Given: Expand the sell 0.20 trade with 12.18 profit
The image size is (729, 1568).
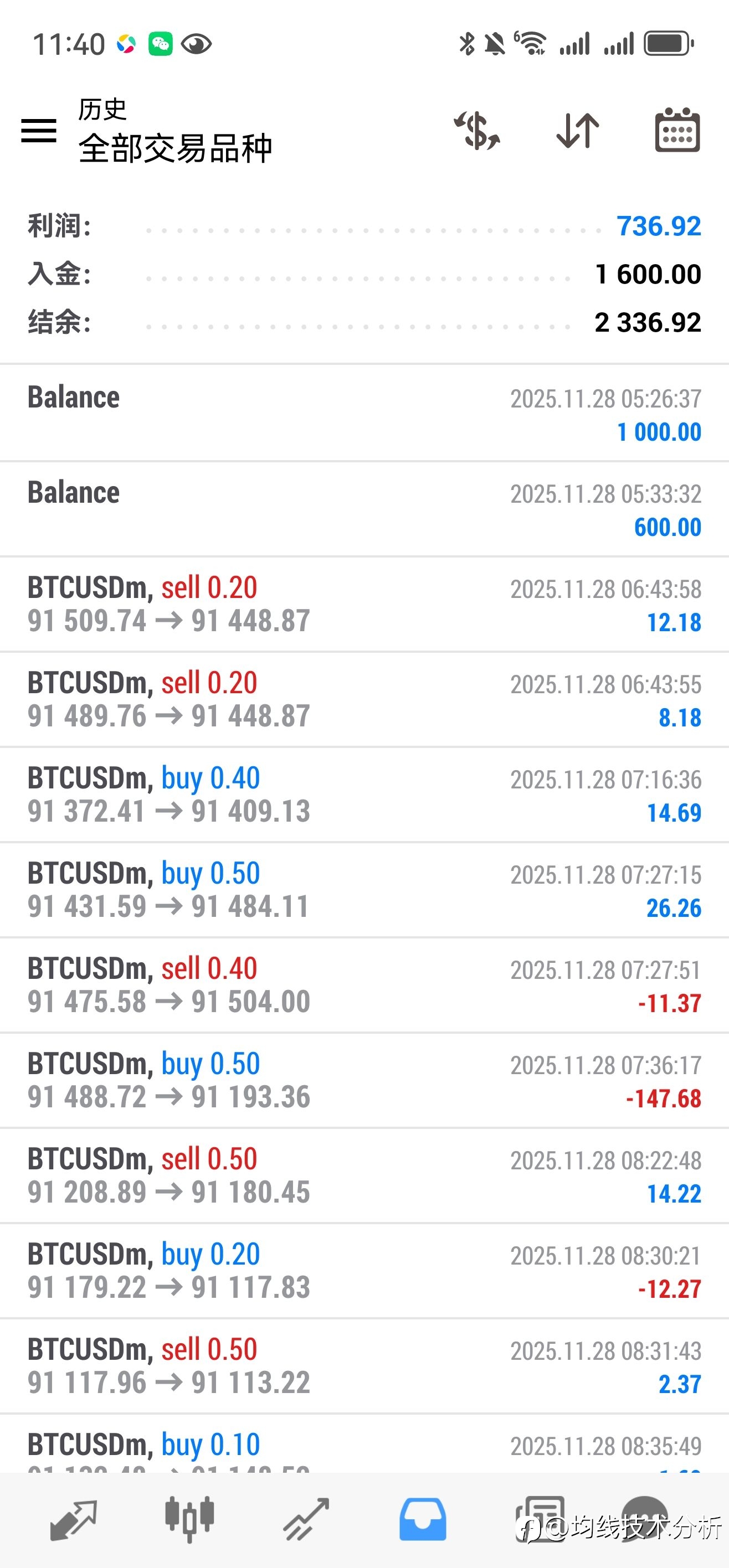Looking at the screenshot, I should pos(364,605).
